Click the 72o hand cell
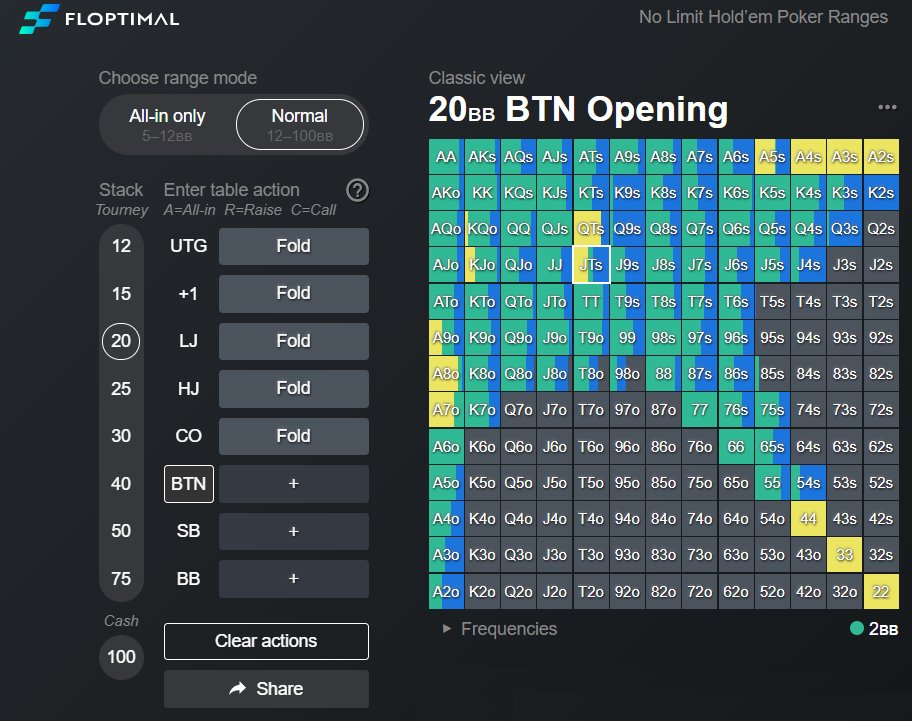The height and width of the screenshot is (721, 912). click(700, 592)
